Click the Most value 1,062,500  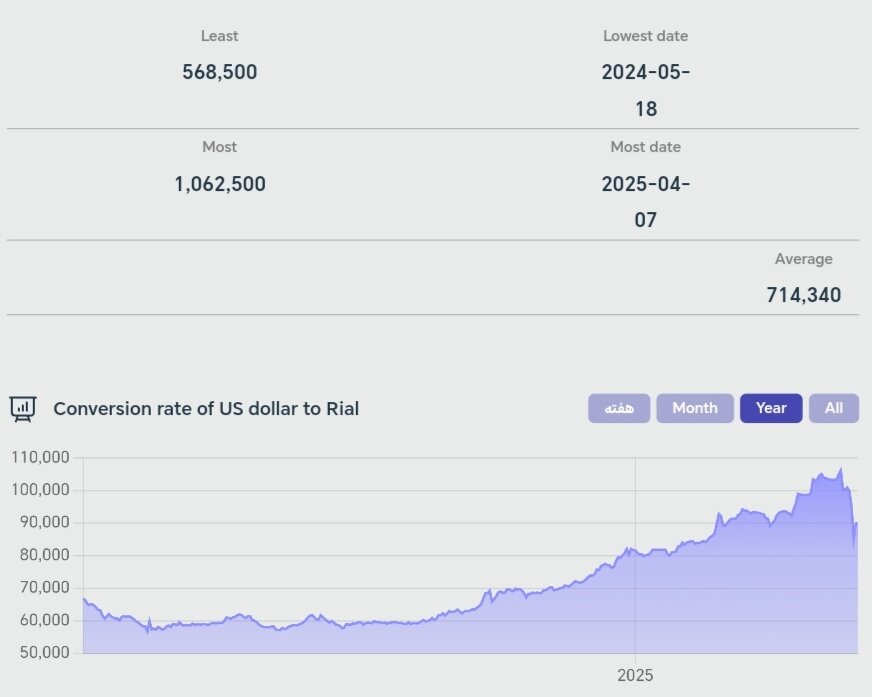220,184
